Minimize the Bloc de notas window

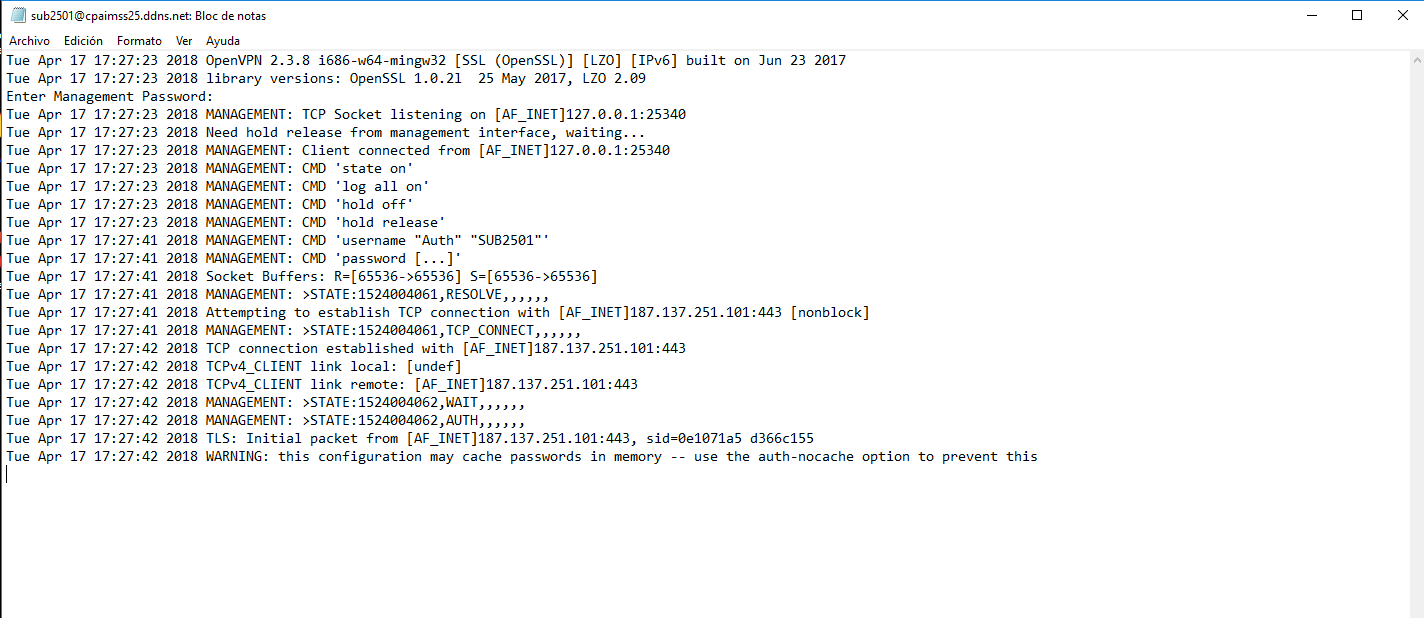point(1311,15)
